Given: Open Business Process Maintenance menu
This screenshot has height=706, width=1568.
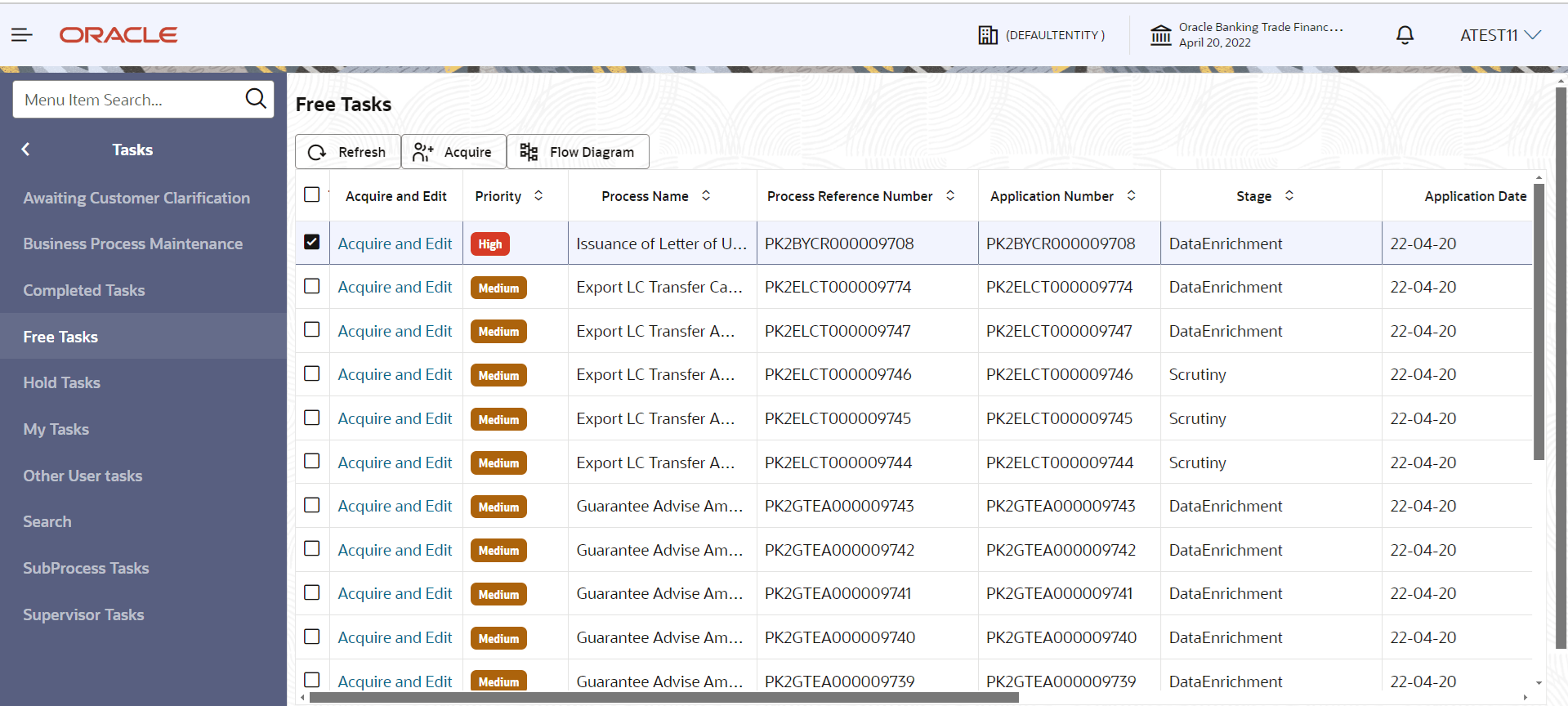Looking at the screenshot, I should click(133, 244).
